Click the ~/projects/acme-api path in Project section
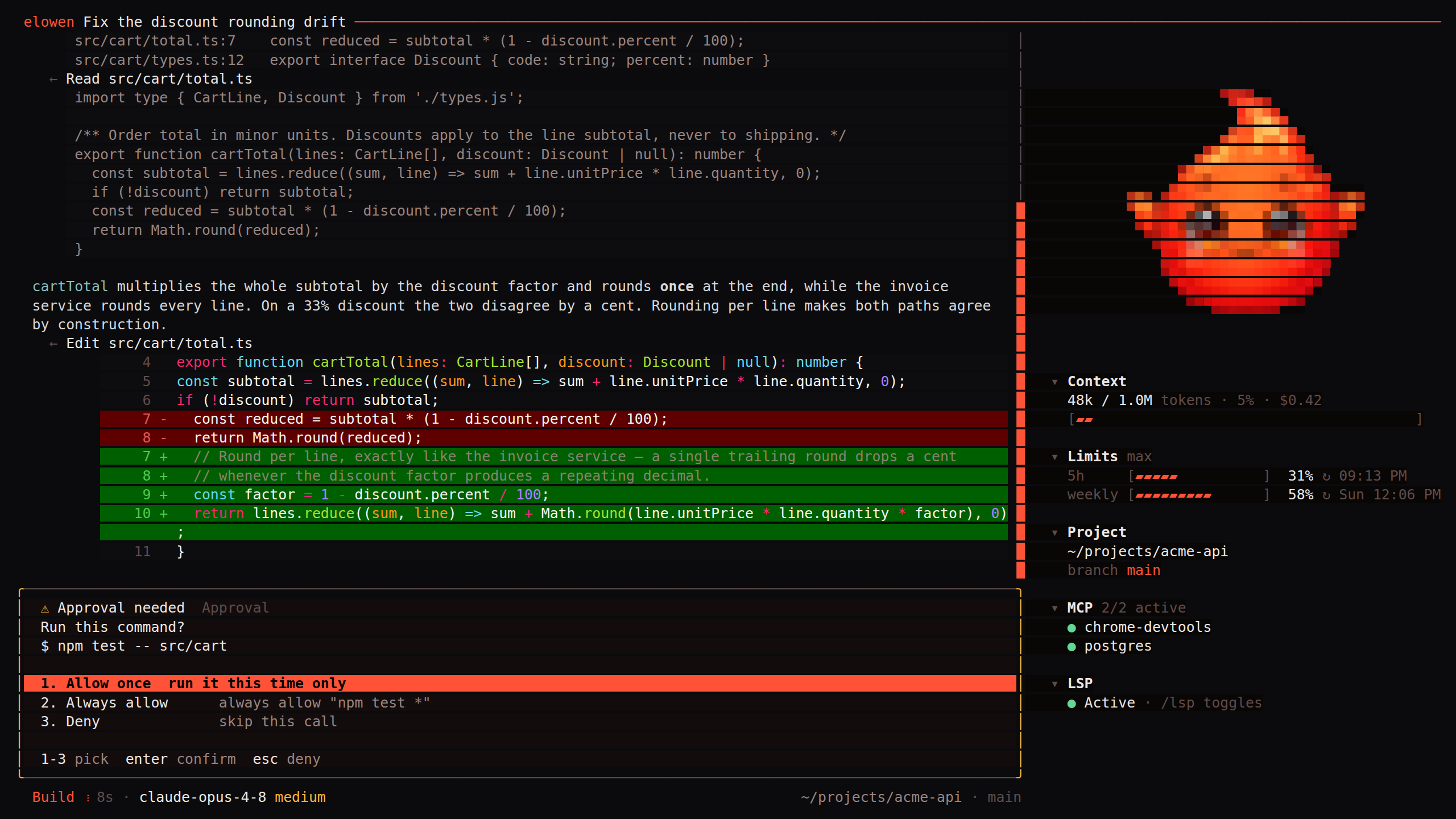 click(1148, 552)
